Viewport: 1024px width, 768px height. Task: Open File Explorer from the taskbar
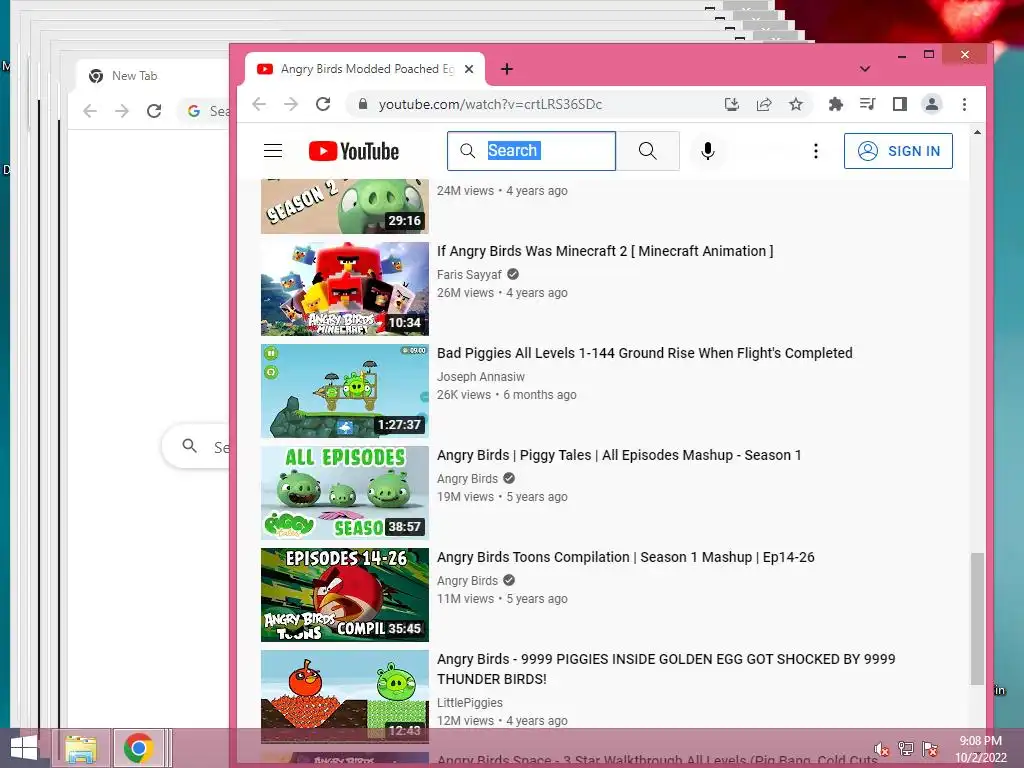point(80,748)
